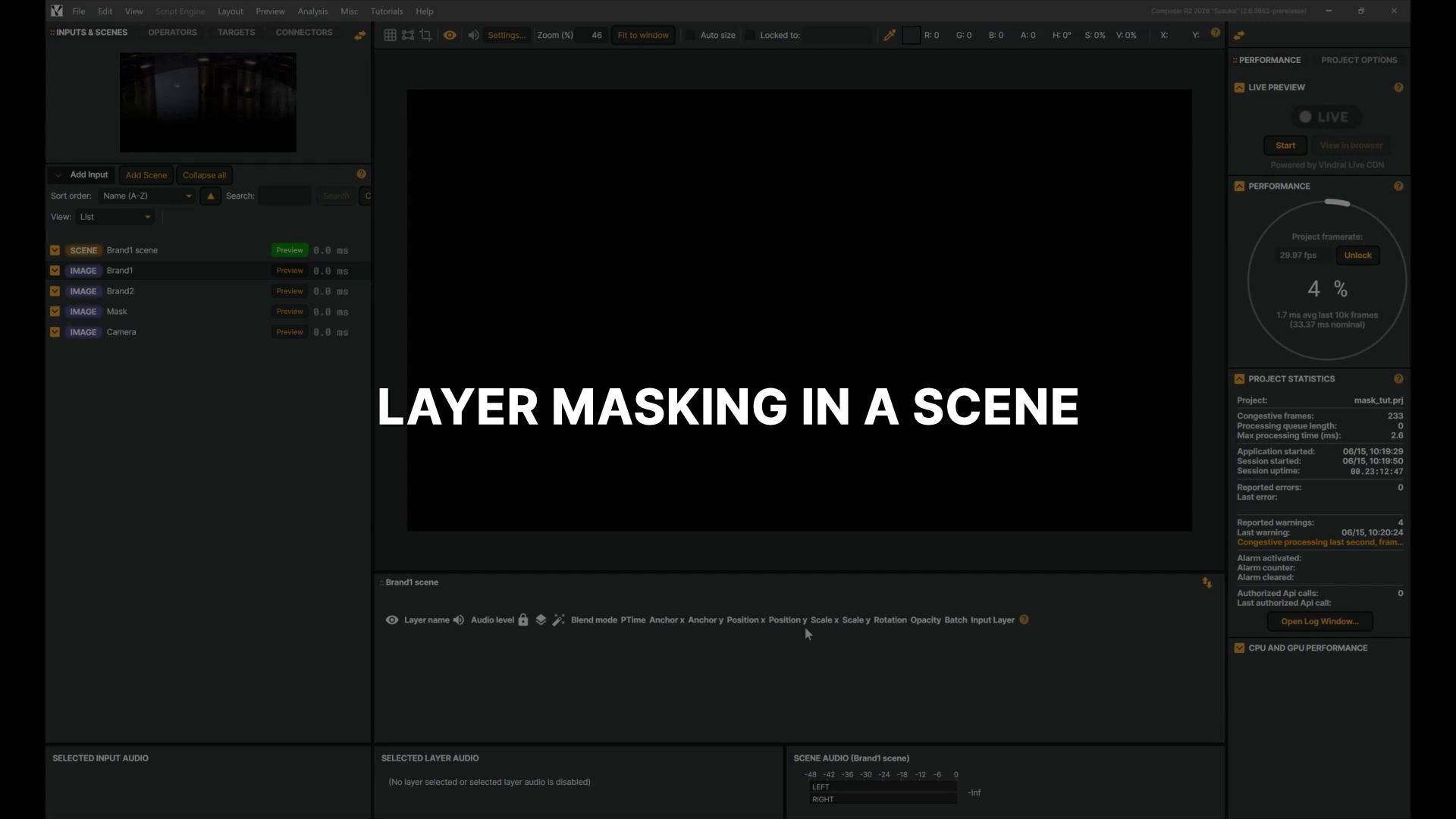Uncheck the Brand1 scene checkbox
The width and height of the screenshot is (1456, 819).
[55, 250]
